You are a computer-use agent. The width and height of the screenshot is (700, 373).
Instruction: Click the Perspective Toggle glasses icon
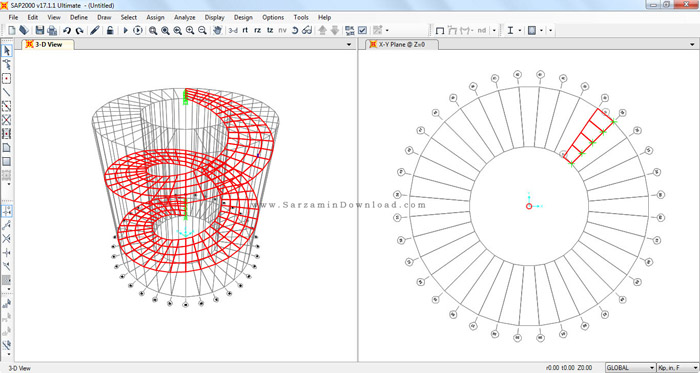[x=307, y=30]
